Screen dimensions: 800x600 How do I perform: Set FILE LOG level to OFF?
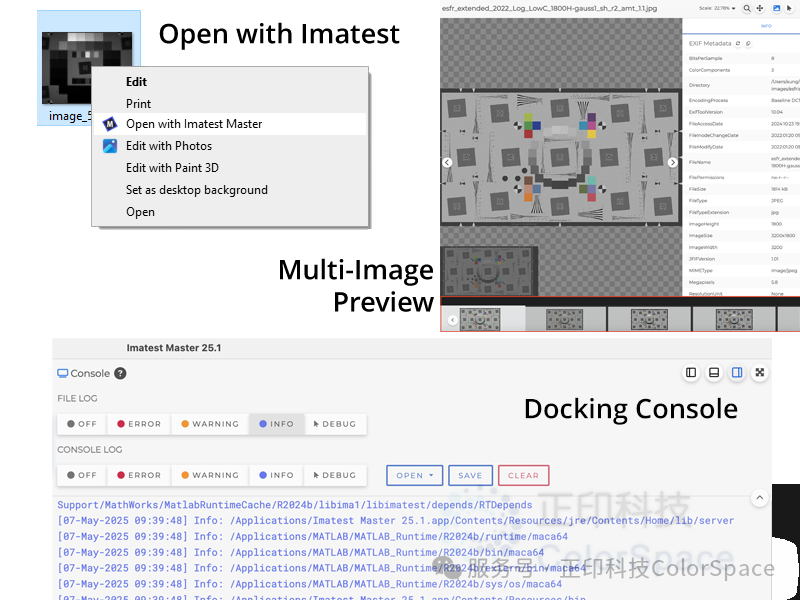click(x=82, y=424)
